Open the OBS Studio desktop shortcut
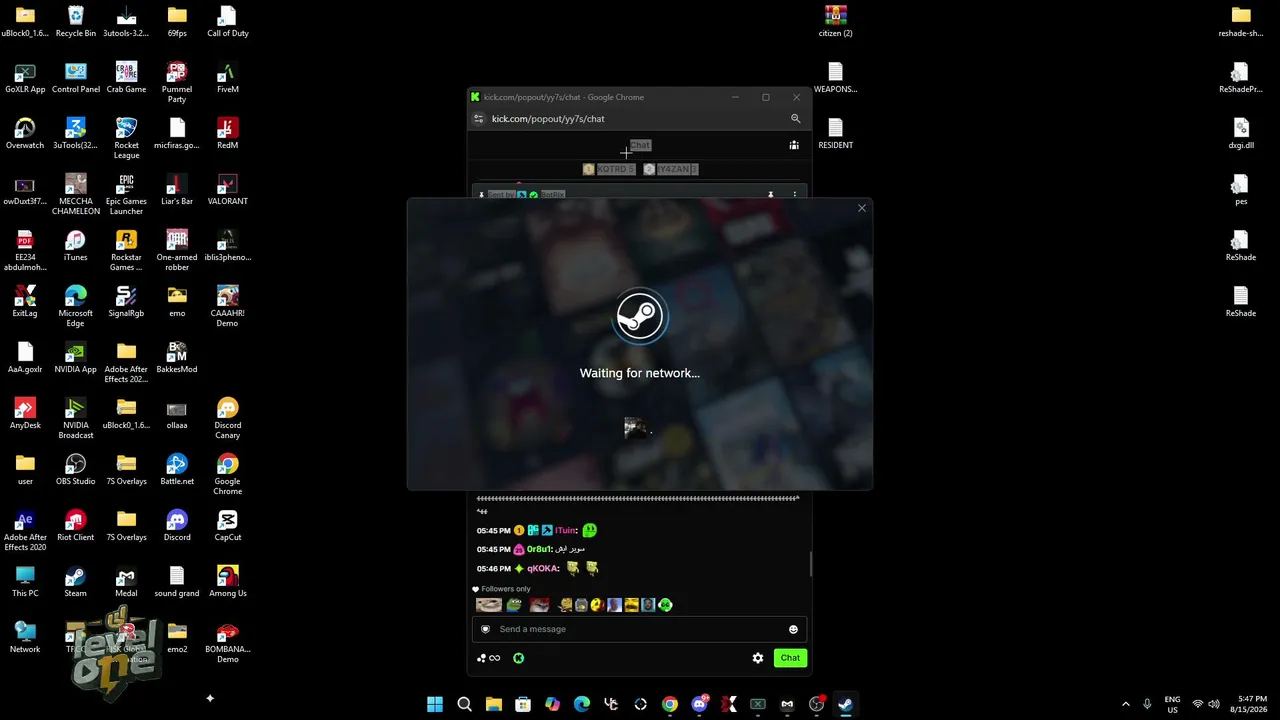The height and width of the screenshot is (720, 1280). pos(76,469)
